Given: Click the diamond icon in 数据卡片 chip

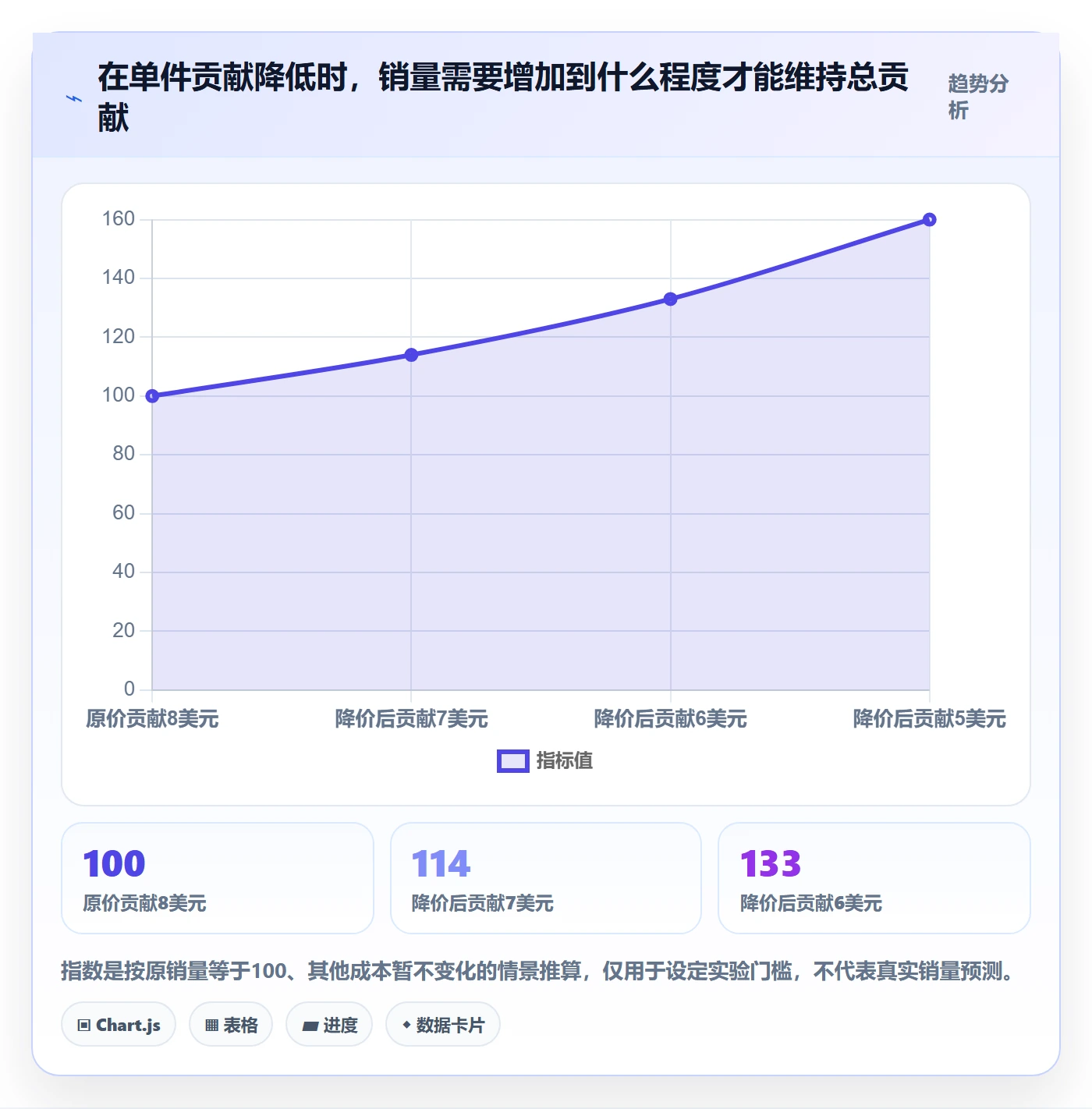Looking at the screenshot, I should click(x=406, y=1025).
